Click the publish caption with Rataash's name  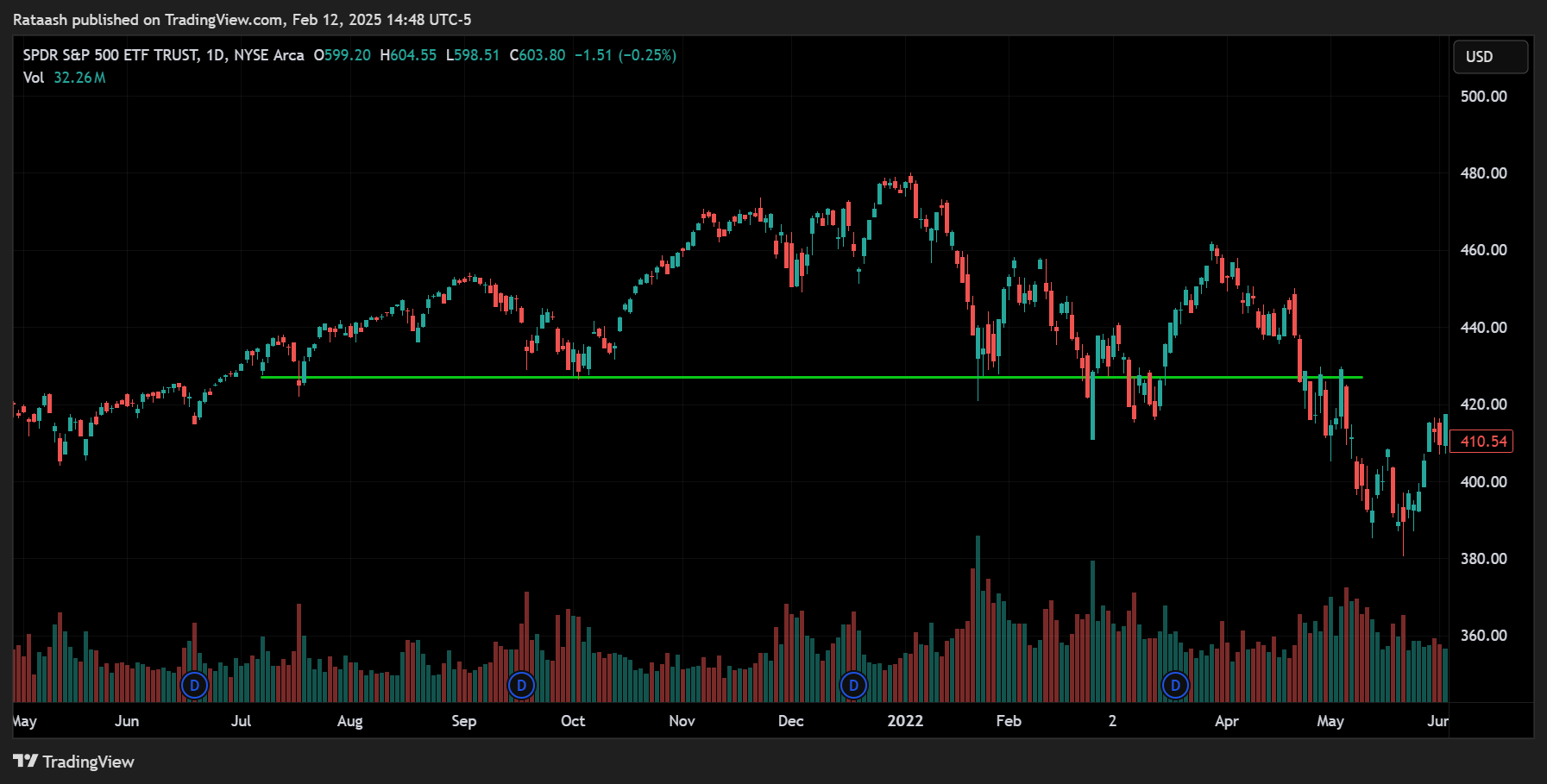(x=242, y=20)
